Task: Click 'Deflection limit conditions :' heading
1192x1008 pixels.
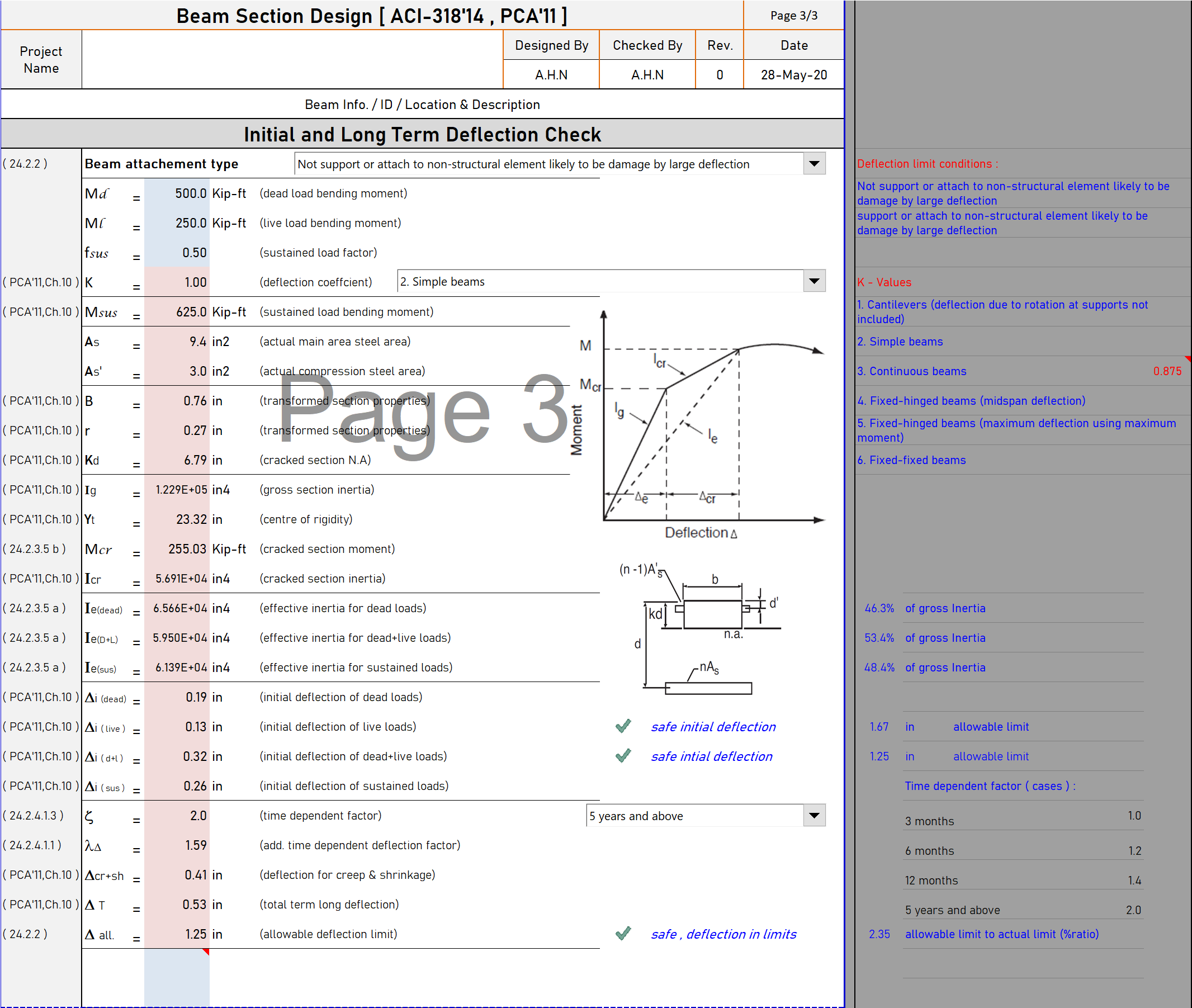Action: click(928, 164)
